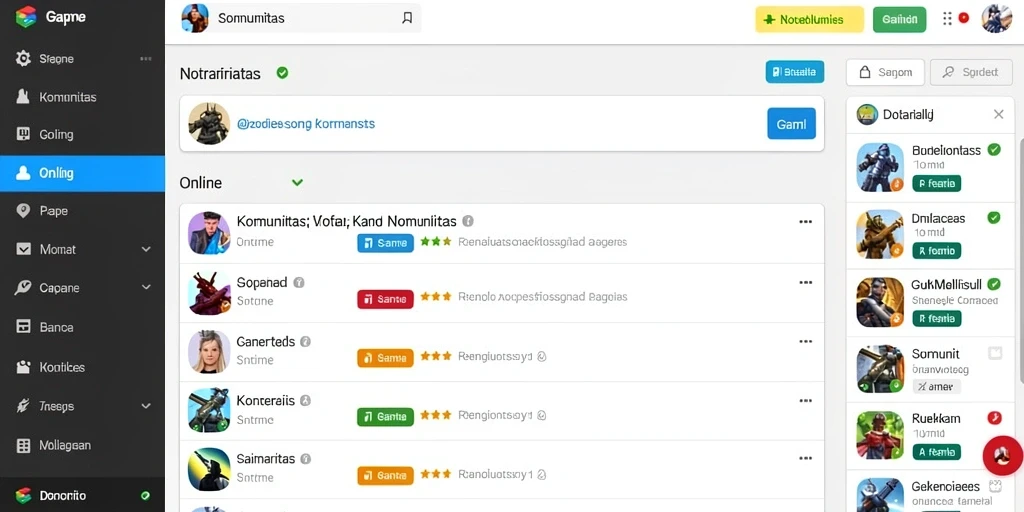The image size is (1024, 512).
Task: Collapse the Online section green chevron
Action: [x=297, y=183]
